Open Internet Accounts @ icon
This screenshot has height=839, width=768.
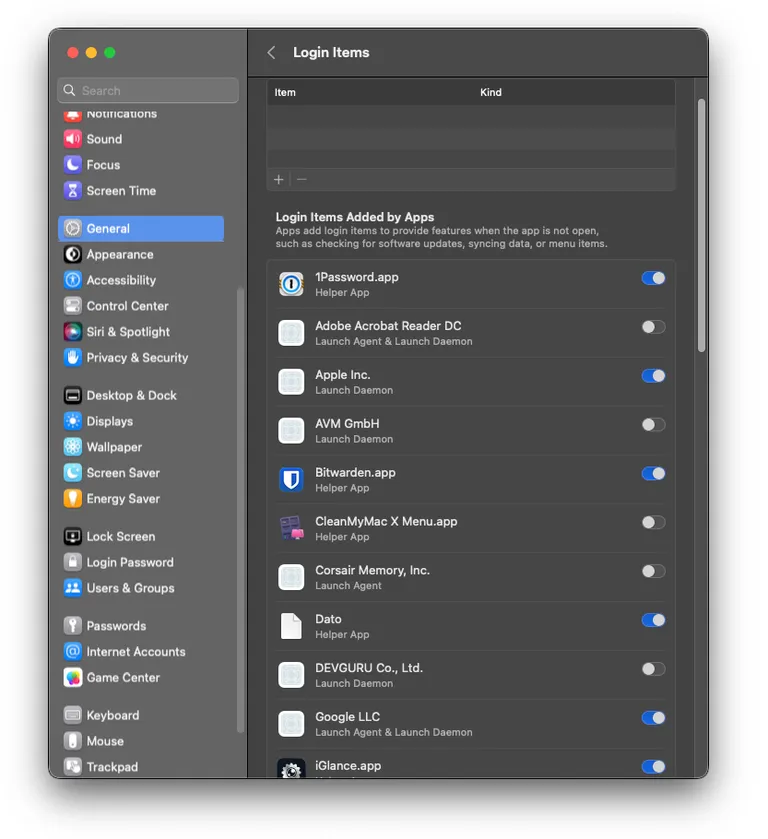pos(73,651)
